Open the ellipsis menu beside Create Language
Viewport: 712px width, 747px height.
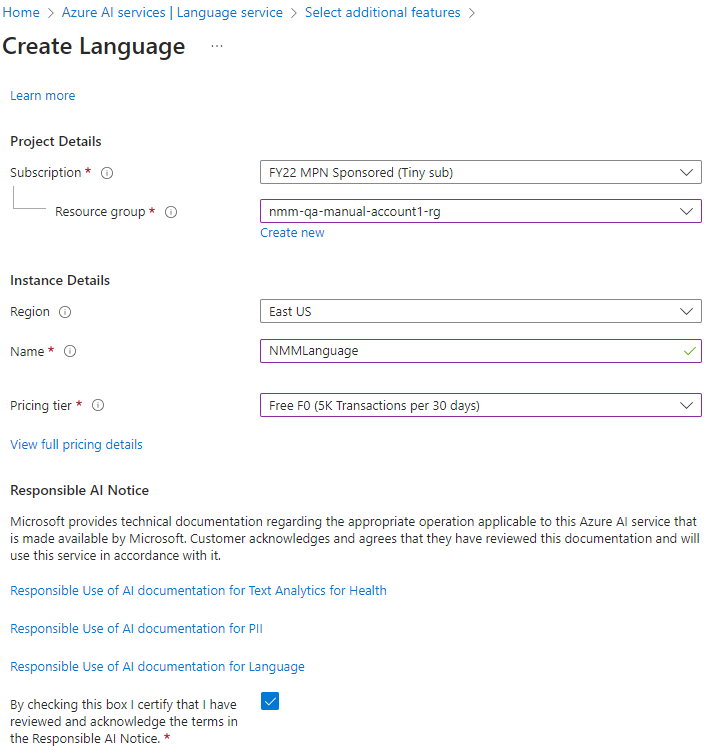(217, 46)
